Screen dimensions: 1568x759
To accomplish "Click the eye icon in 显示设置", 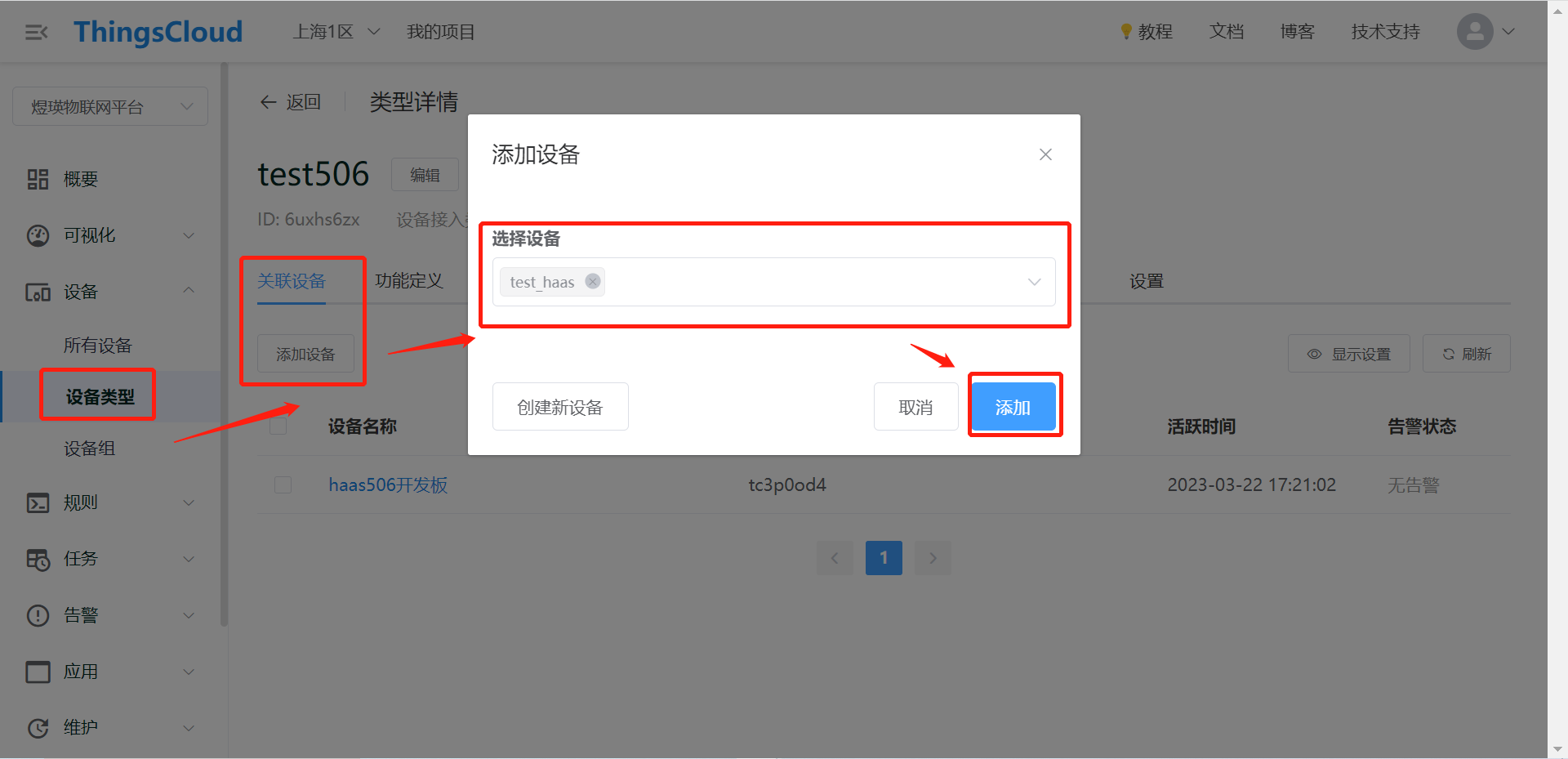I will (1314, 354).
